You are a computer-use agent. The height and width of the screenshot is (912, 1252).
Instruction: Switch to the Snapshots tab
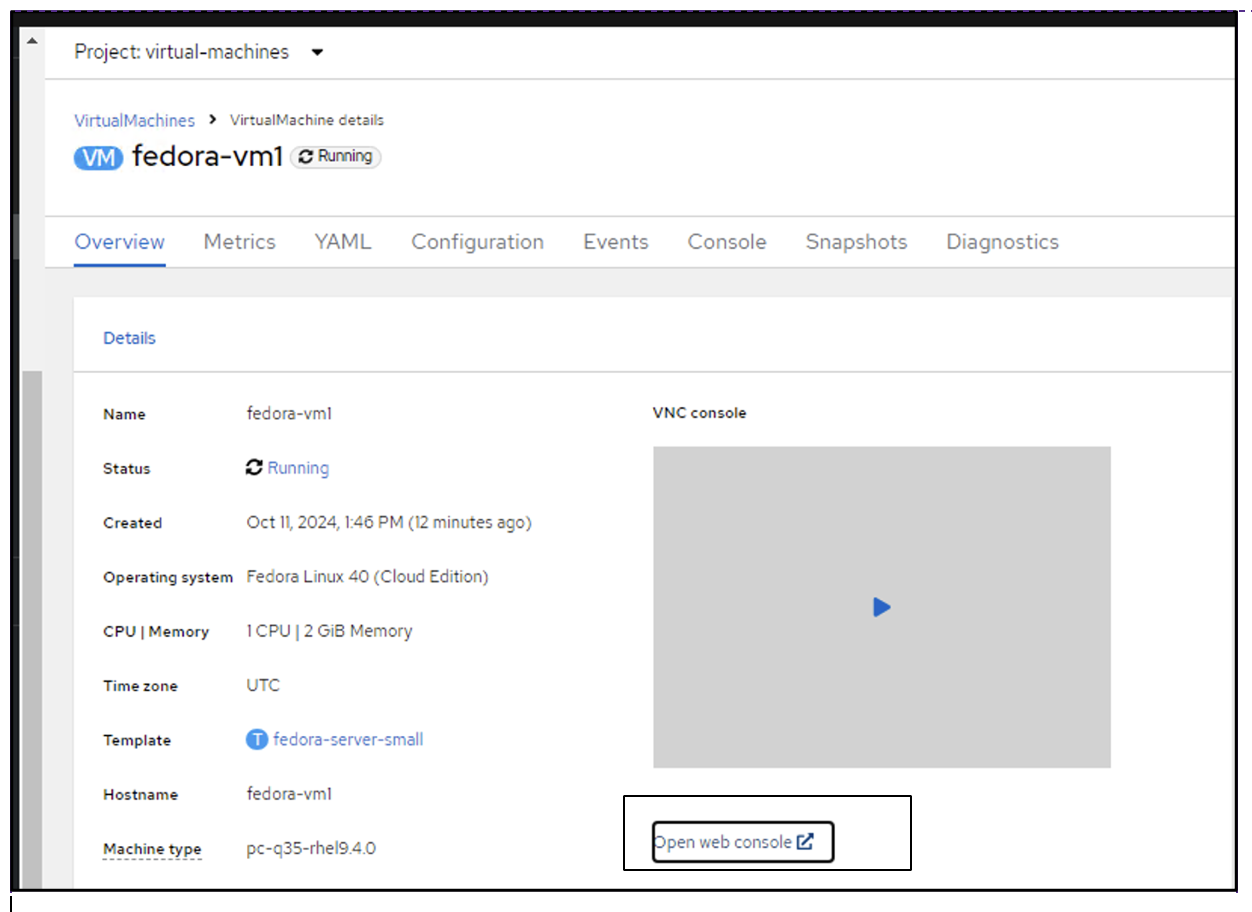coord(856,241)
